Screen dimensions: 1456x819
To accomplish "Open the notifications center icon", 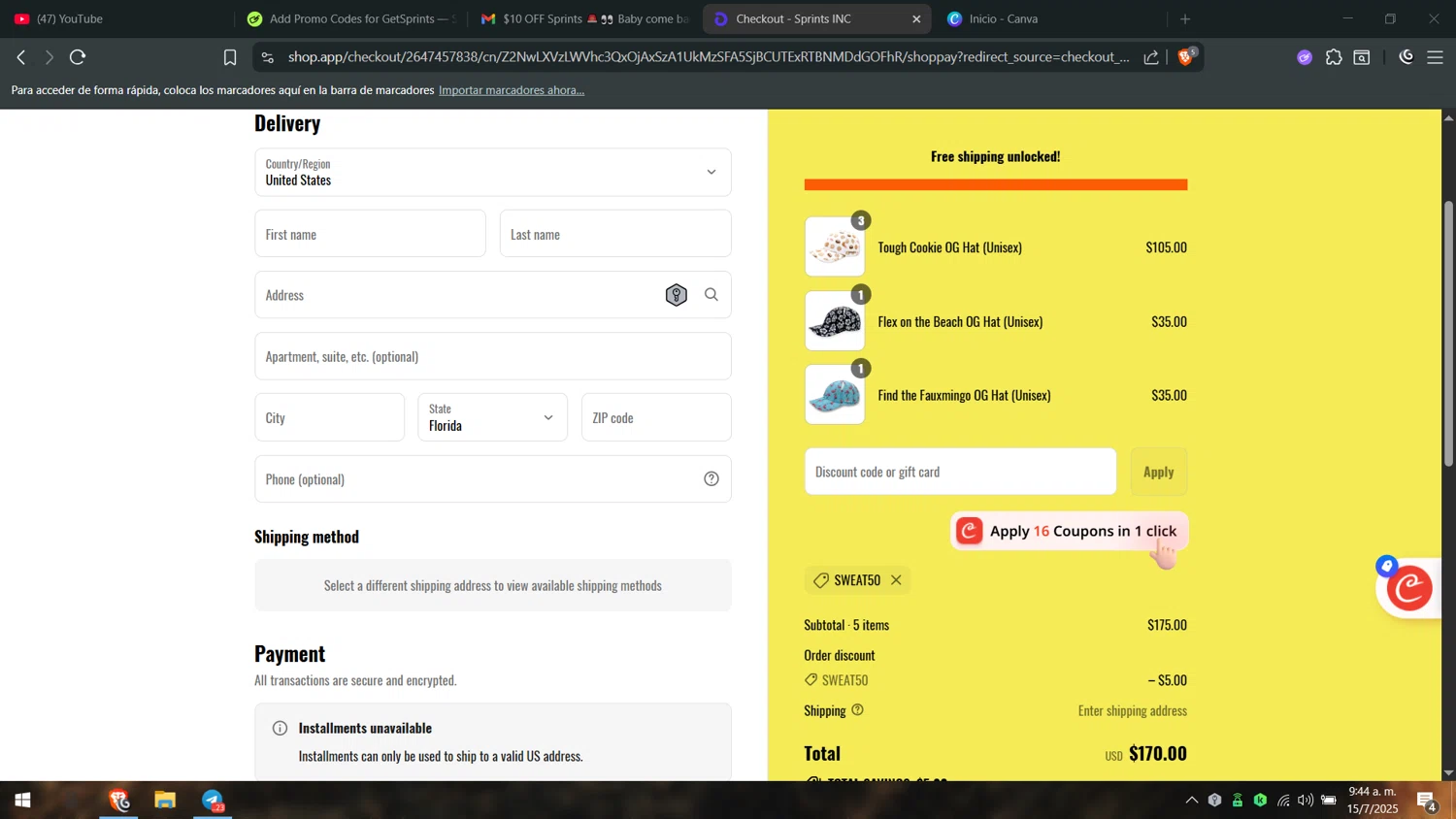I will [x=1426, y=802].
